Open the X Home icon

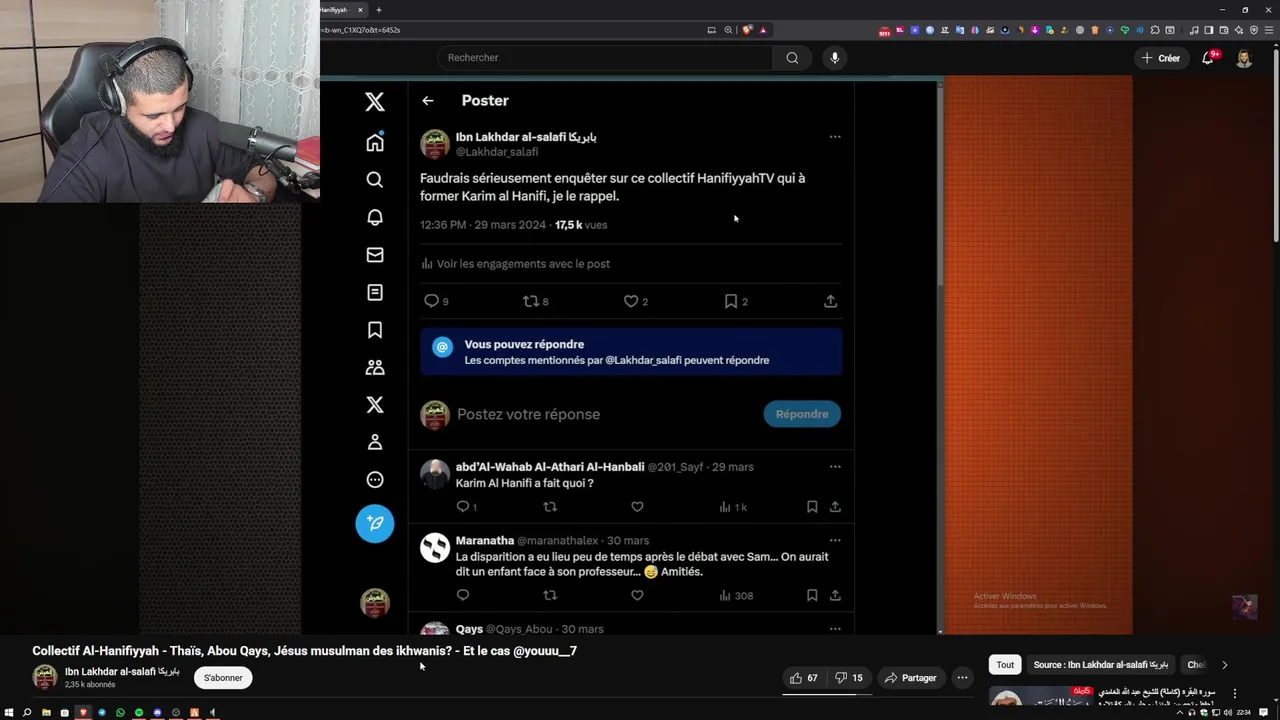pyautogui.click(x=375, y=142)
